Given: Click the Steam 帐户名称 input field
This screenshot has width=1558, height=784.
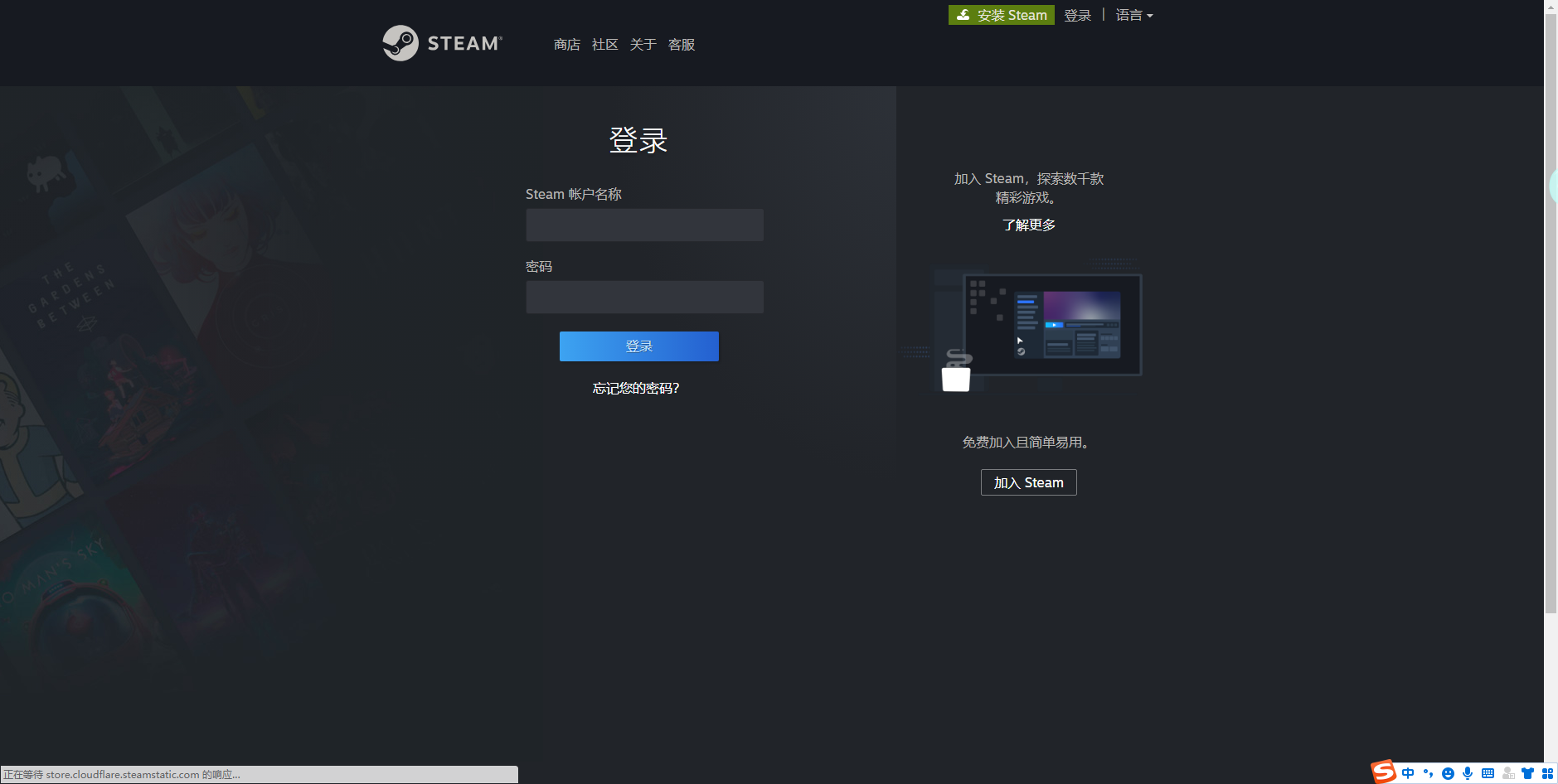Looking at the screenshot, I should (644, 225).
